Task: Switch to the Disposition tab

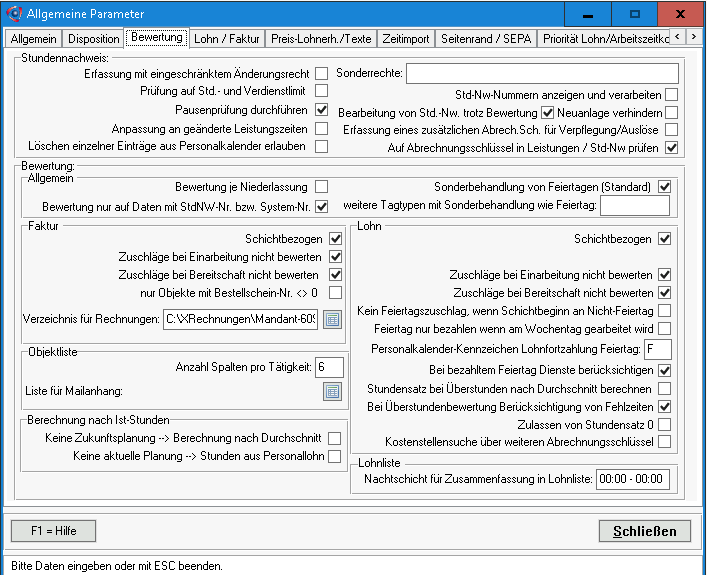Action: 94,39
